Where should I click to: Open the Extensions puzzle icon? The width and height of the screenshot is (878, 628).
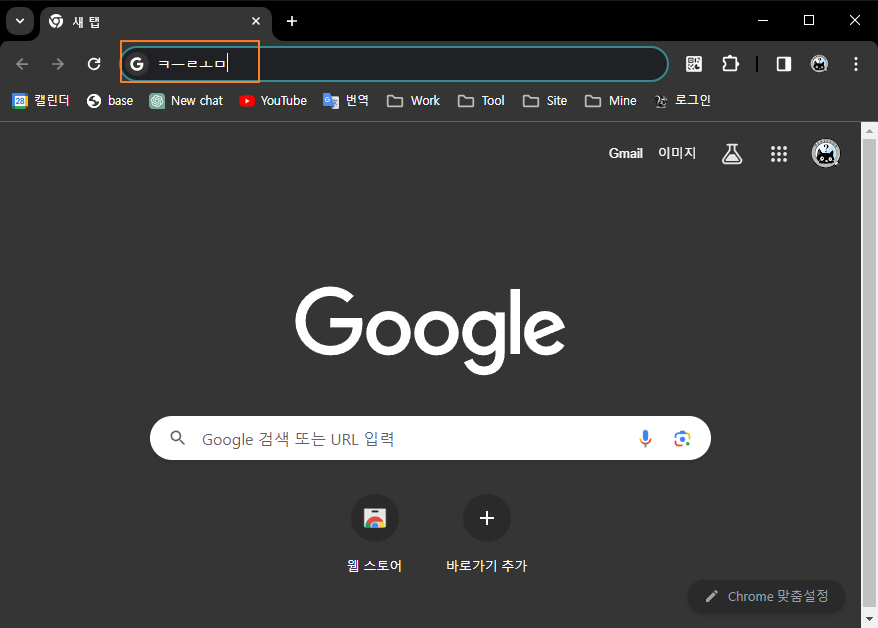[x=730, y=64]
